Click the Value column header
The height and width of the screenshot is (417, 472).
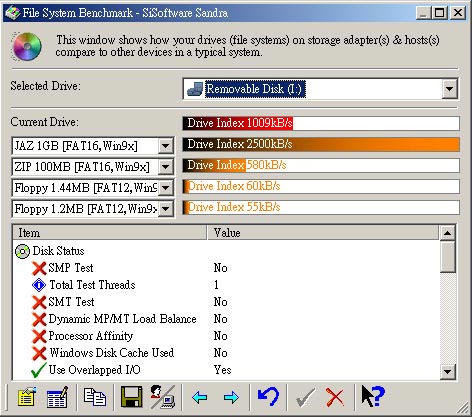(x=323, y=233)
